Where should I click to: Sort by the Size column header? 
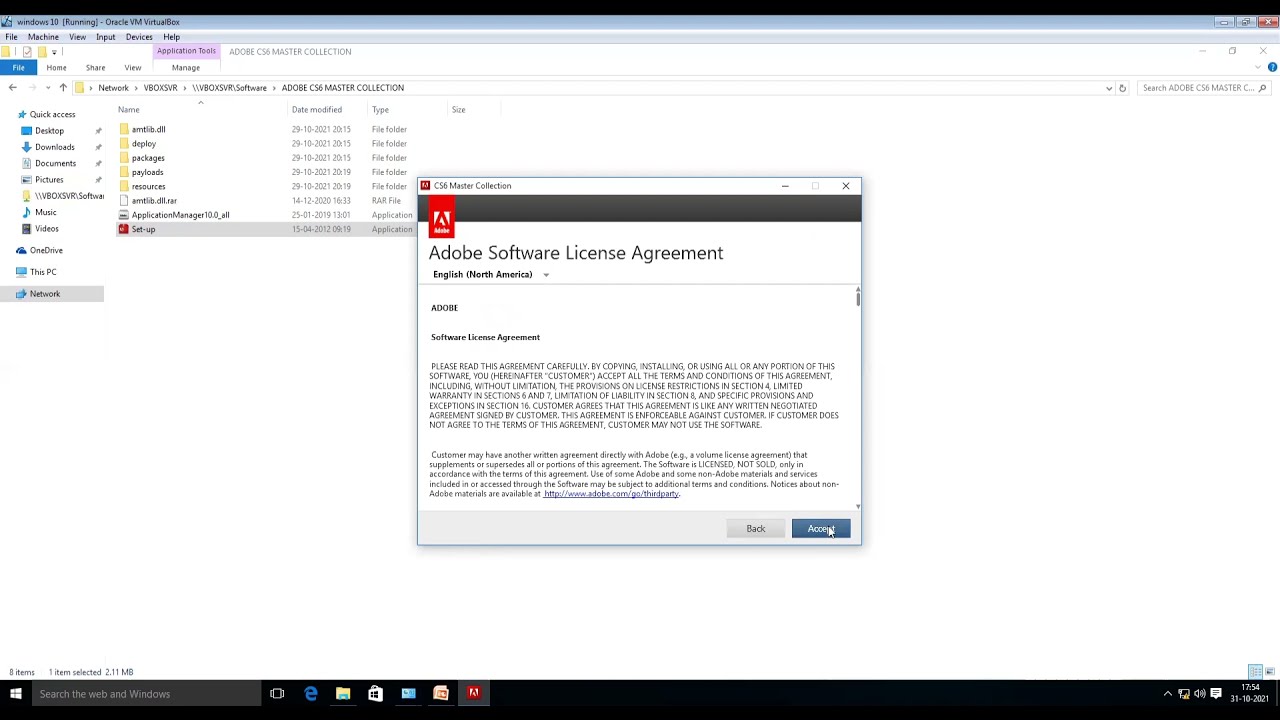pos(458,110)
